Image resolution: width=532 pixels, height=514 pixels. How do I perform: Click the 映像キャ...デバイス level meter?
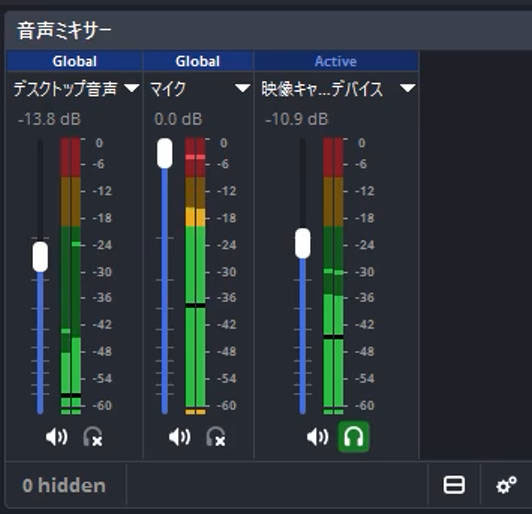click(x=333, y=276)
